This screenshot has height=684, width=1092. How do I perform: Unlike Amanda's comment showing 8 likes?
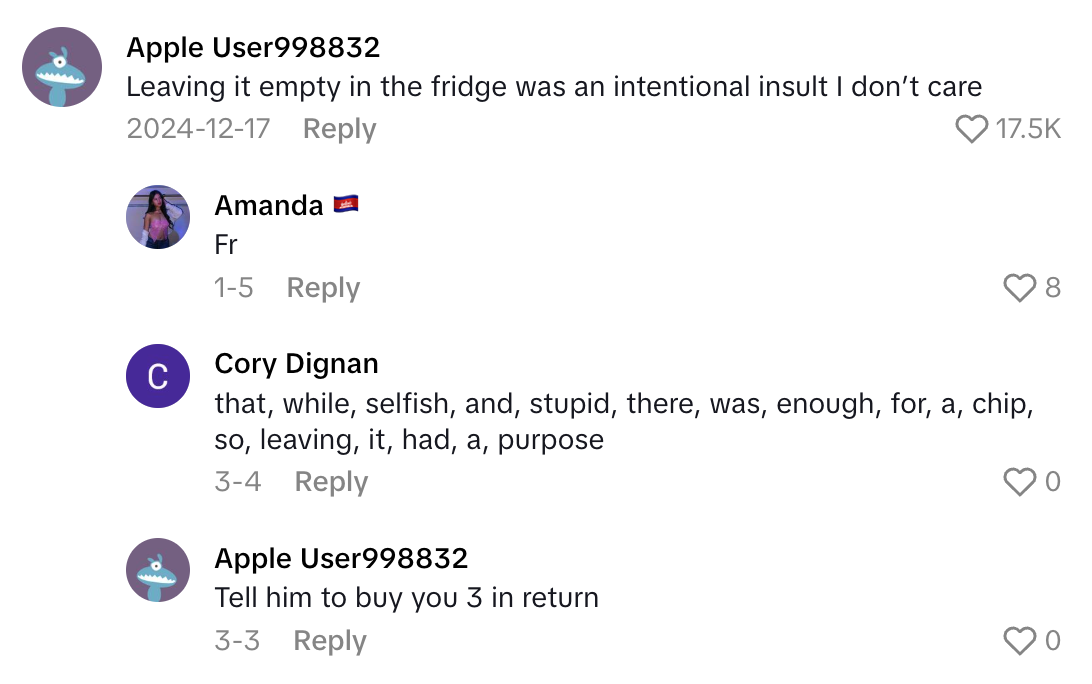pos(1021,289)
